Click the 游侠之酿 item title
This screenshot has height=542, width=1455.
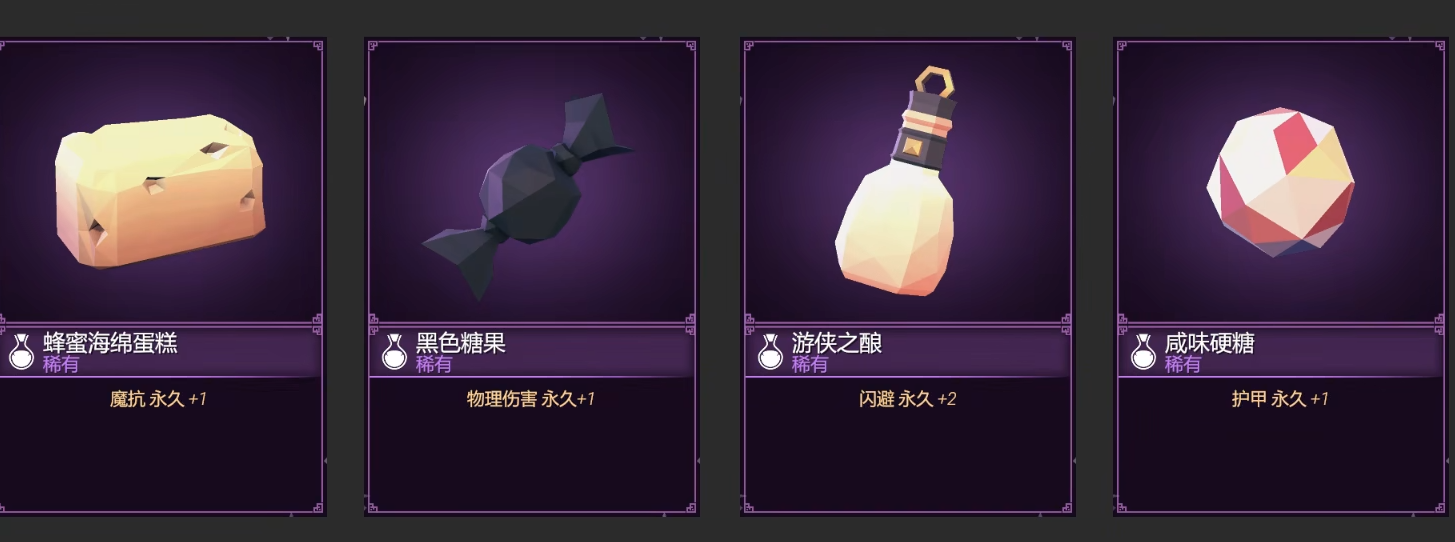point(837,343)
